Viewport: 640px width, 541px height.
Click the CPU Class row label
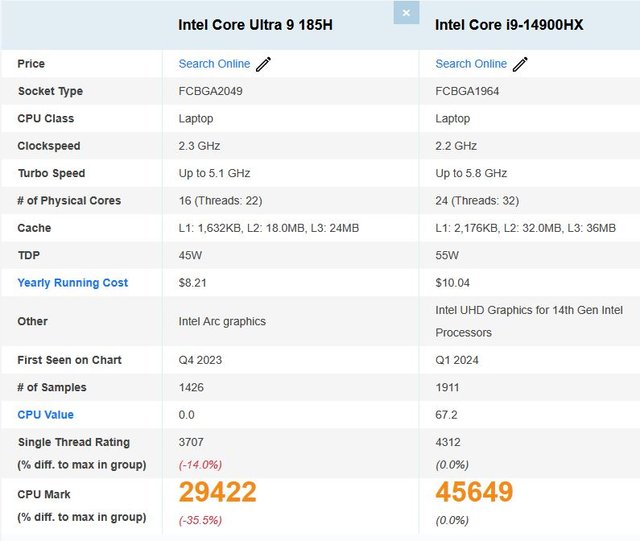[46, 118]
